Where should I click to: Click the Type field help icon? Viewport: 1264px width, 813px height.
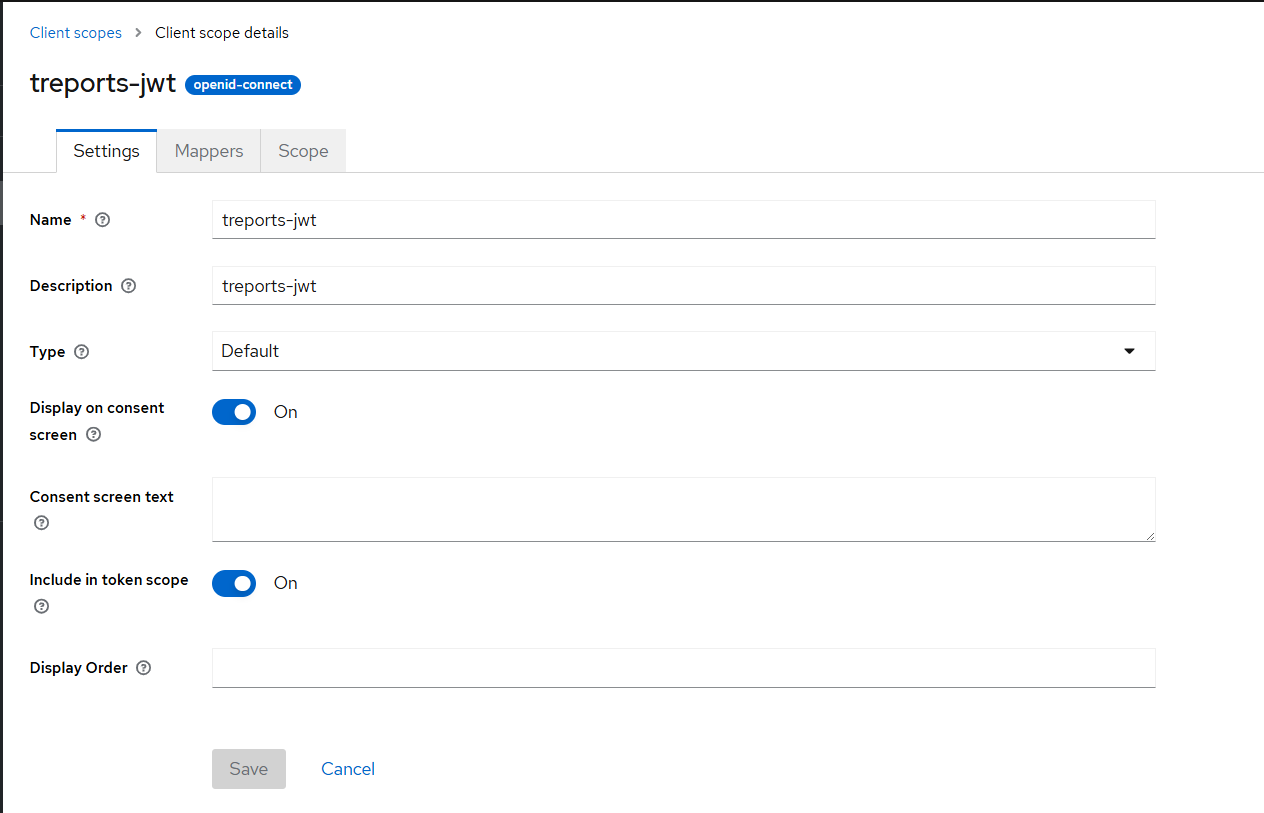click(x=82, y=352)
